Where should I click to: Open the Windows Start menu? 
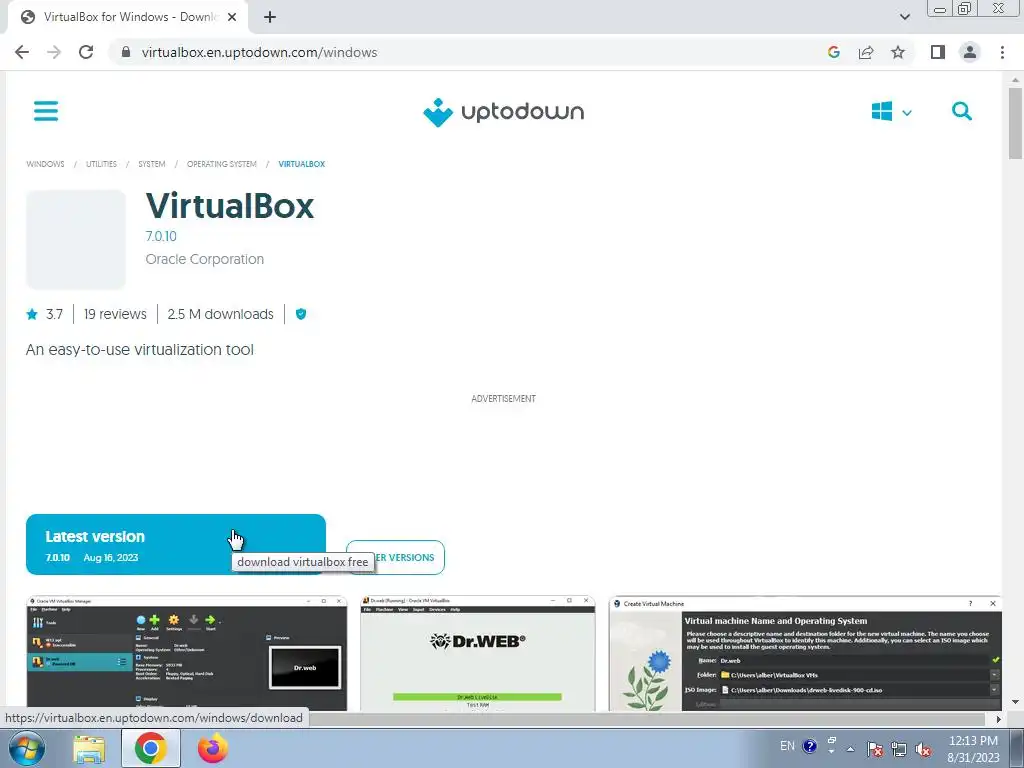(x=27, y=748)
